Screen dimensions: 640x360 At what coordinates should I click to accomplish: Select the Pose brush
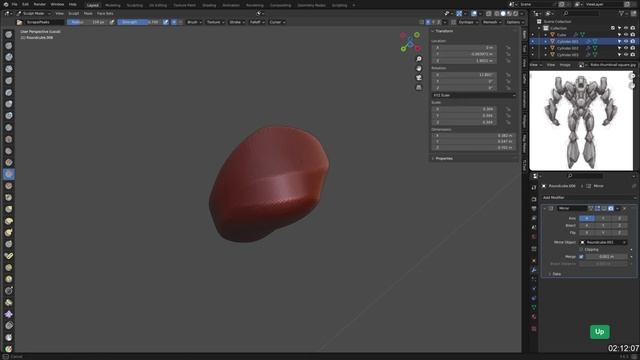[9, 256]
